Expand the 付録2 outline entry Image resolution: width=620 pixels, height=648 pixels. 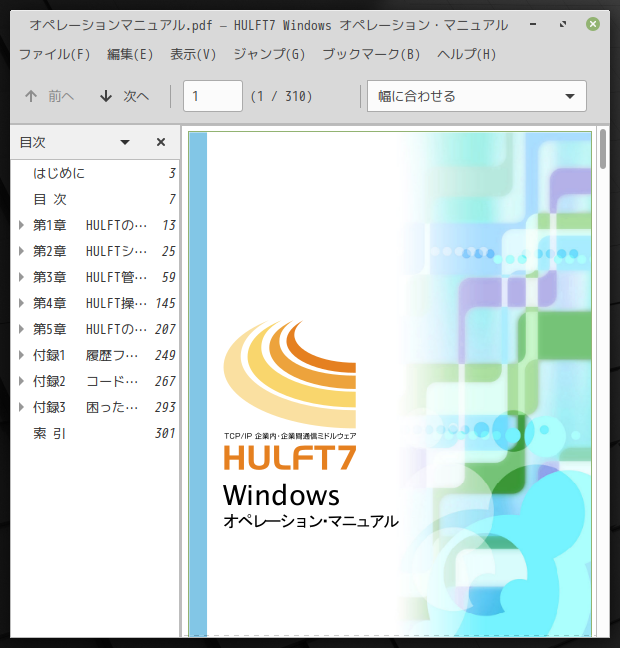[21, 381]
